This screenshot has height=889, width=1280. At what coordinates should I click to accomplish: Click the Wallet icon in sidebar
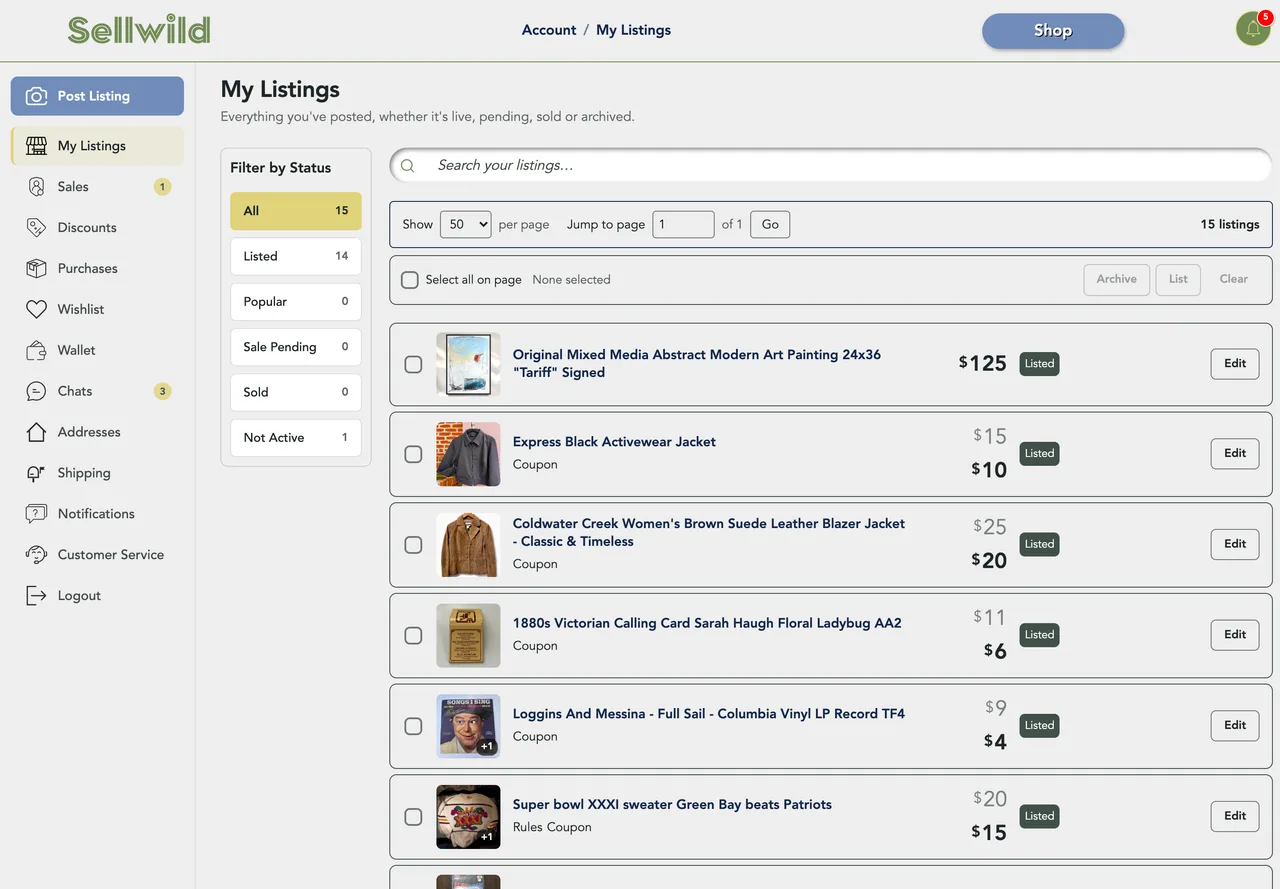pos(37,351)
